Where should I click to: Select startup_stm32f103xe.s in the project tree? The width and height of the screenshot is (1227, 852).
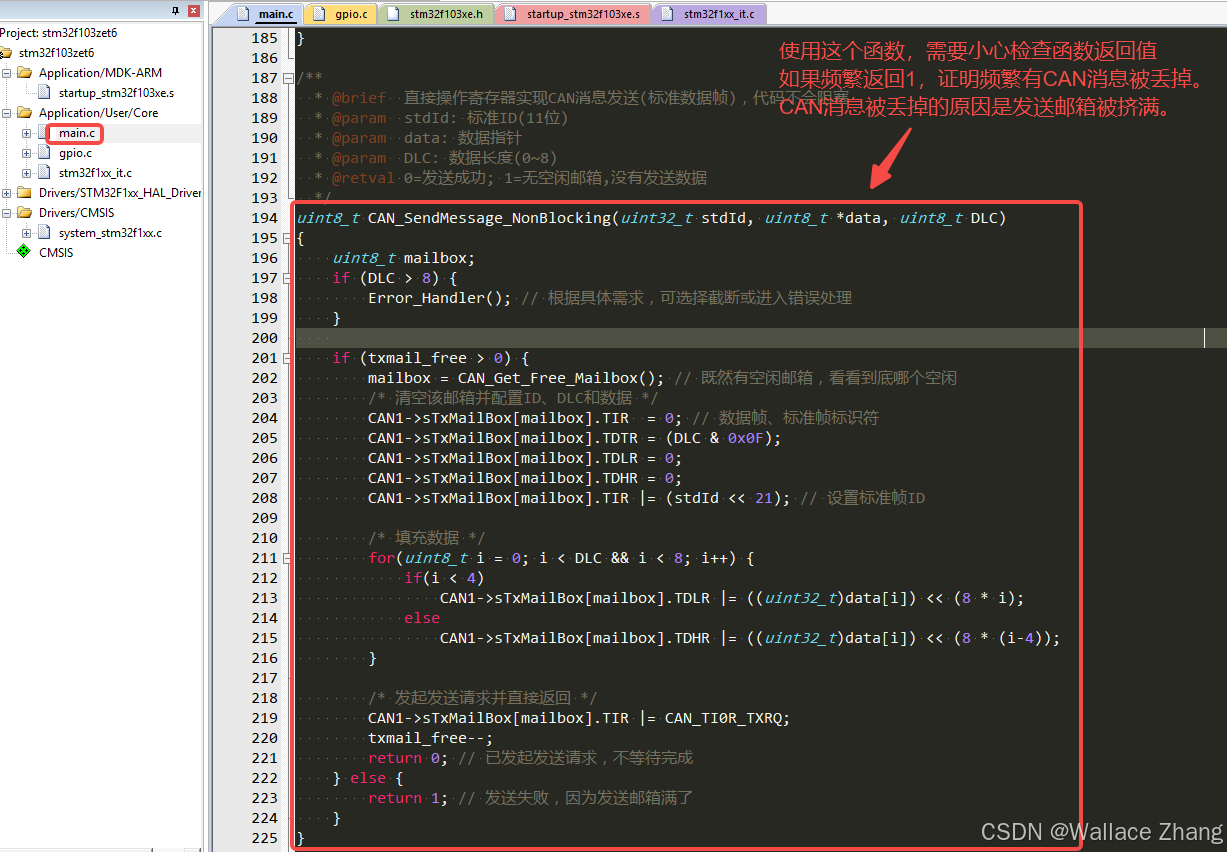click(116, 93)
